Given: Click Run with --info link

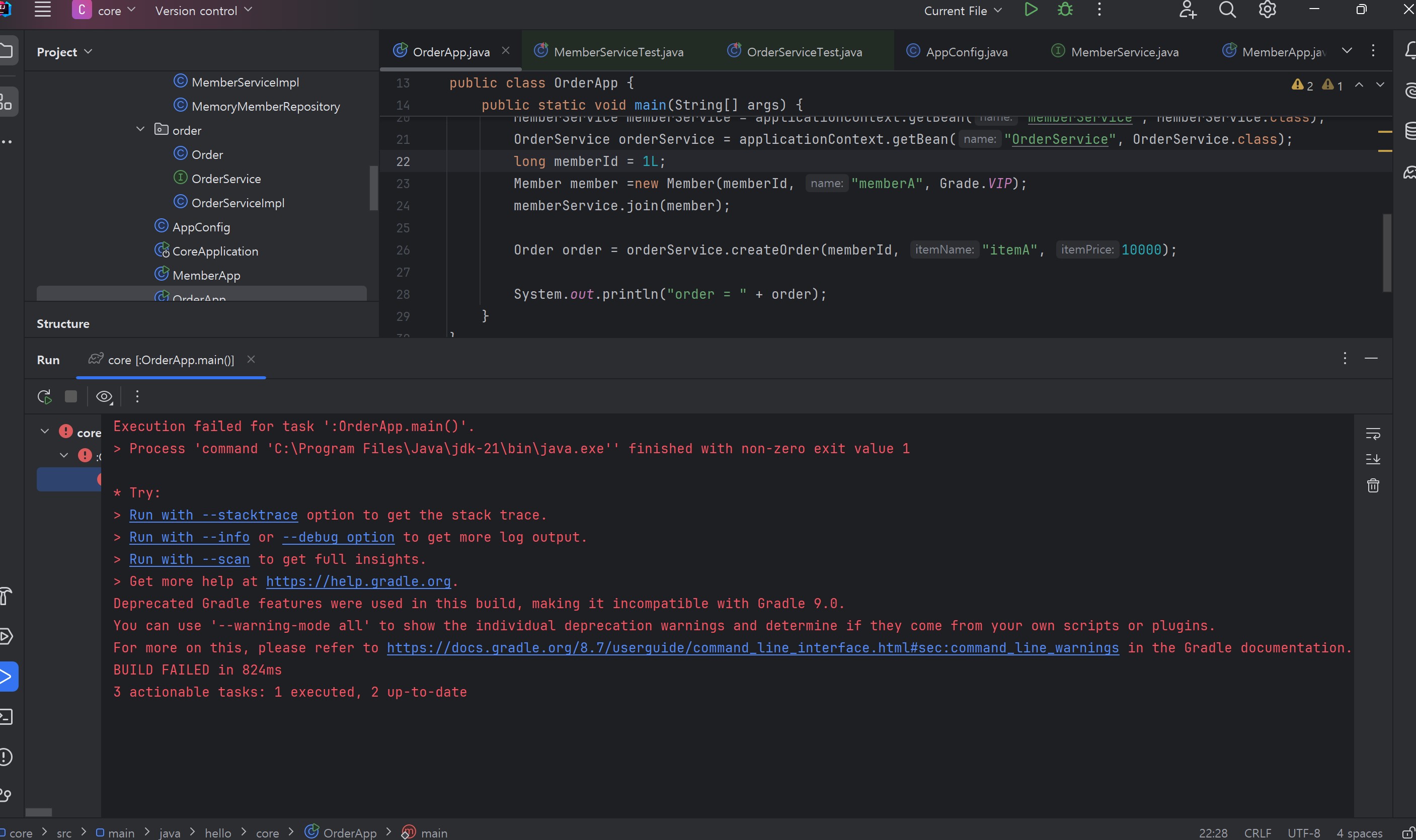Looking at the screenshot, I should click(x=190, y=537).
